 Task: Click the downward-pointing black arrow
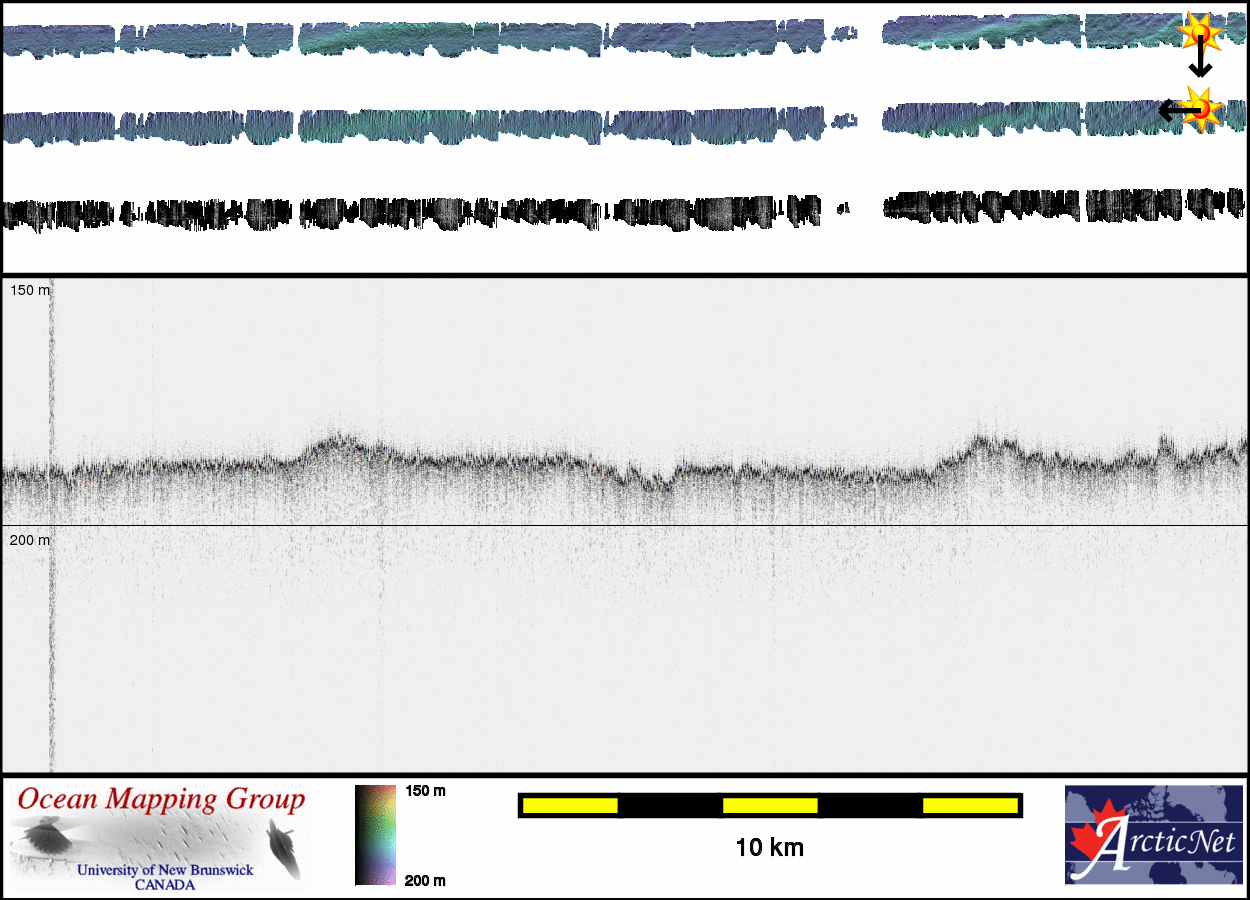coord(1199,66)
